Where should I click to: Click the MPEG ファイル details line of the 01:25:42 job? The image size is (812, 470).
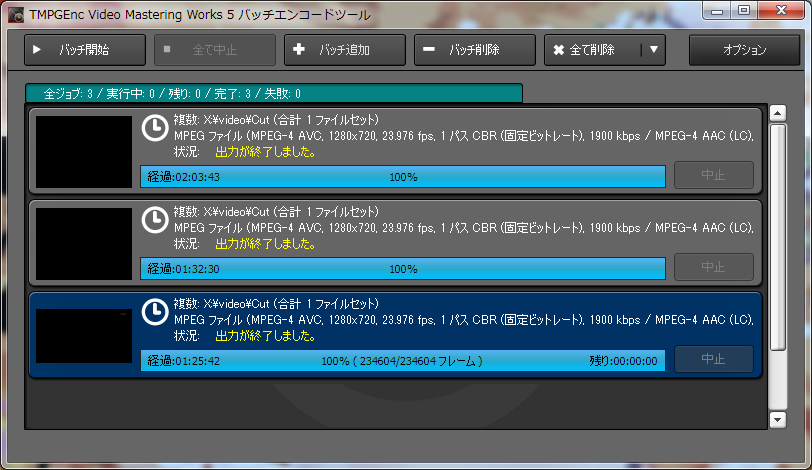pos(463,320)
